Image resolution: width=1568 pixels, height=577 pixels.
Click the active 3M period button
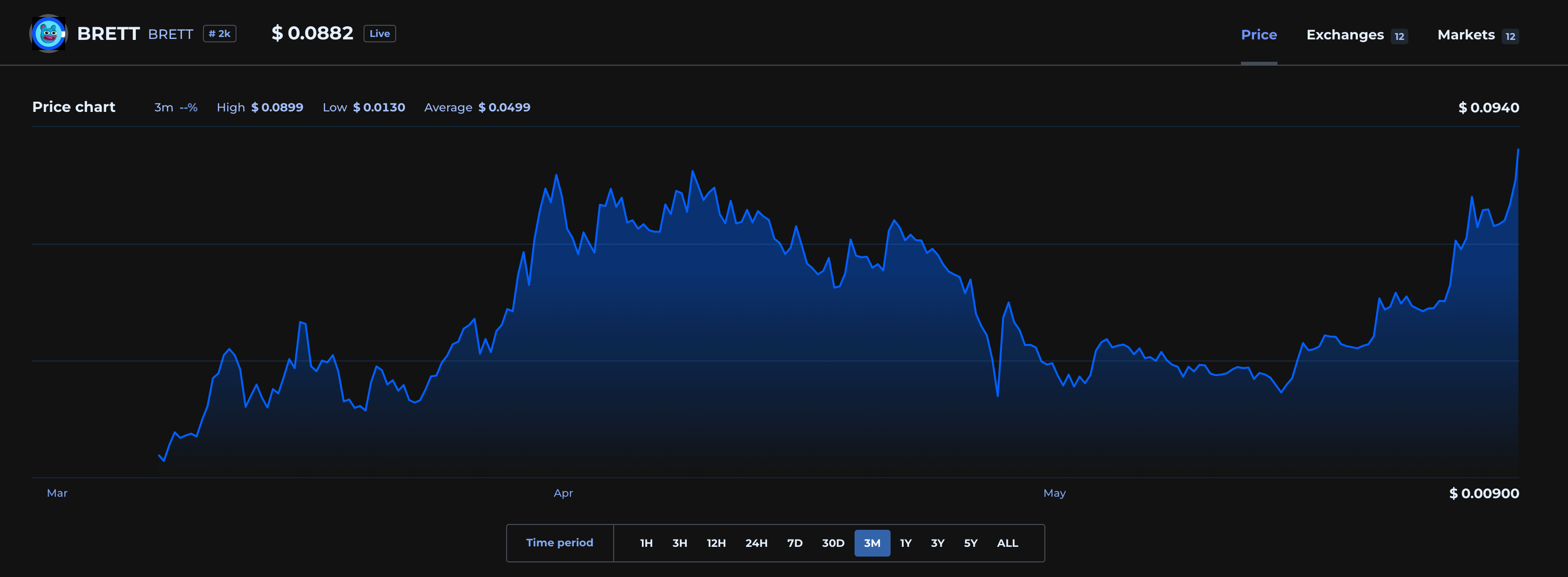(x=872, y=543)
